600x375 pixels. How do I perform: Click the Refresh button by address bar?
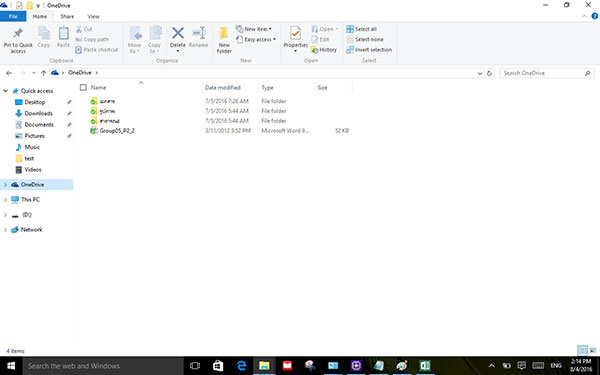point(489,73)
